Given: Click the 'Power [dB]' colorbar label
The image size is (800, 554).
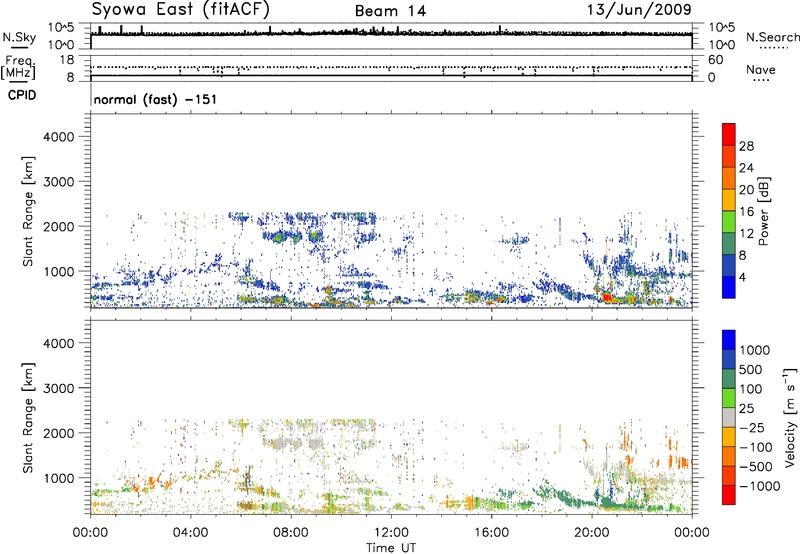Looking at the screenshot, I should point(763,211).
